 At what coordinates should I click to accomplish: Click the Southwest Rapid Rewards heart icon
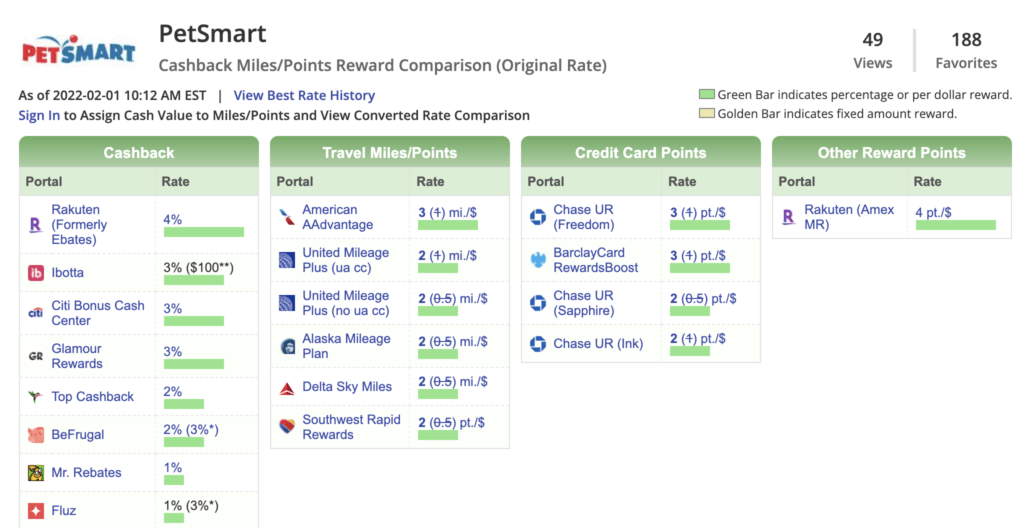pos(287,427)
